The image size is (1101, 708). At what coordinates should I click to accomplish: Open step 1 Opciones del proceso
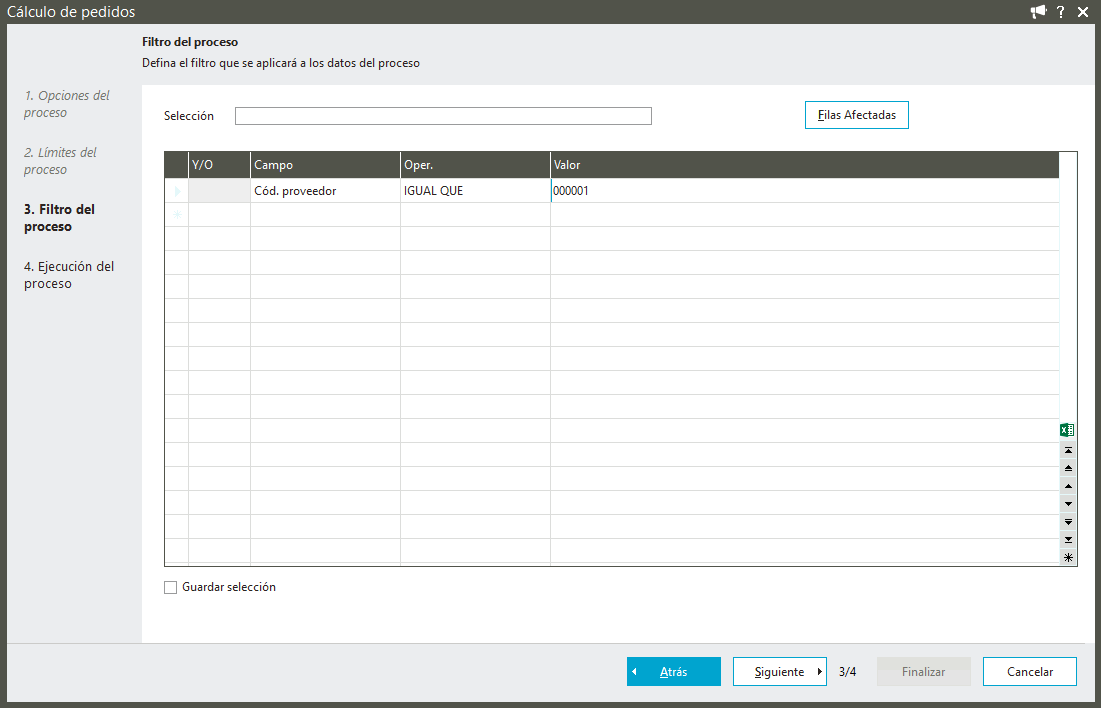click(x=67, y=104)
